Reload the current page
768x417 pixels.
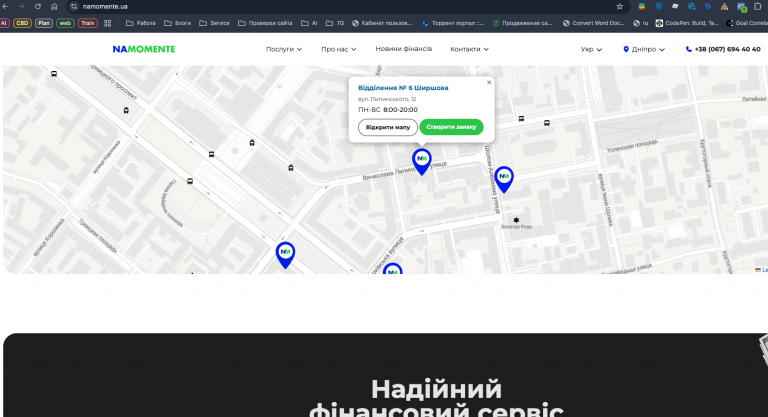tap(38, 6)
